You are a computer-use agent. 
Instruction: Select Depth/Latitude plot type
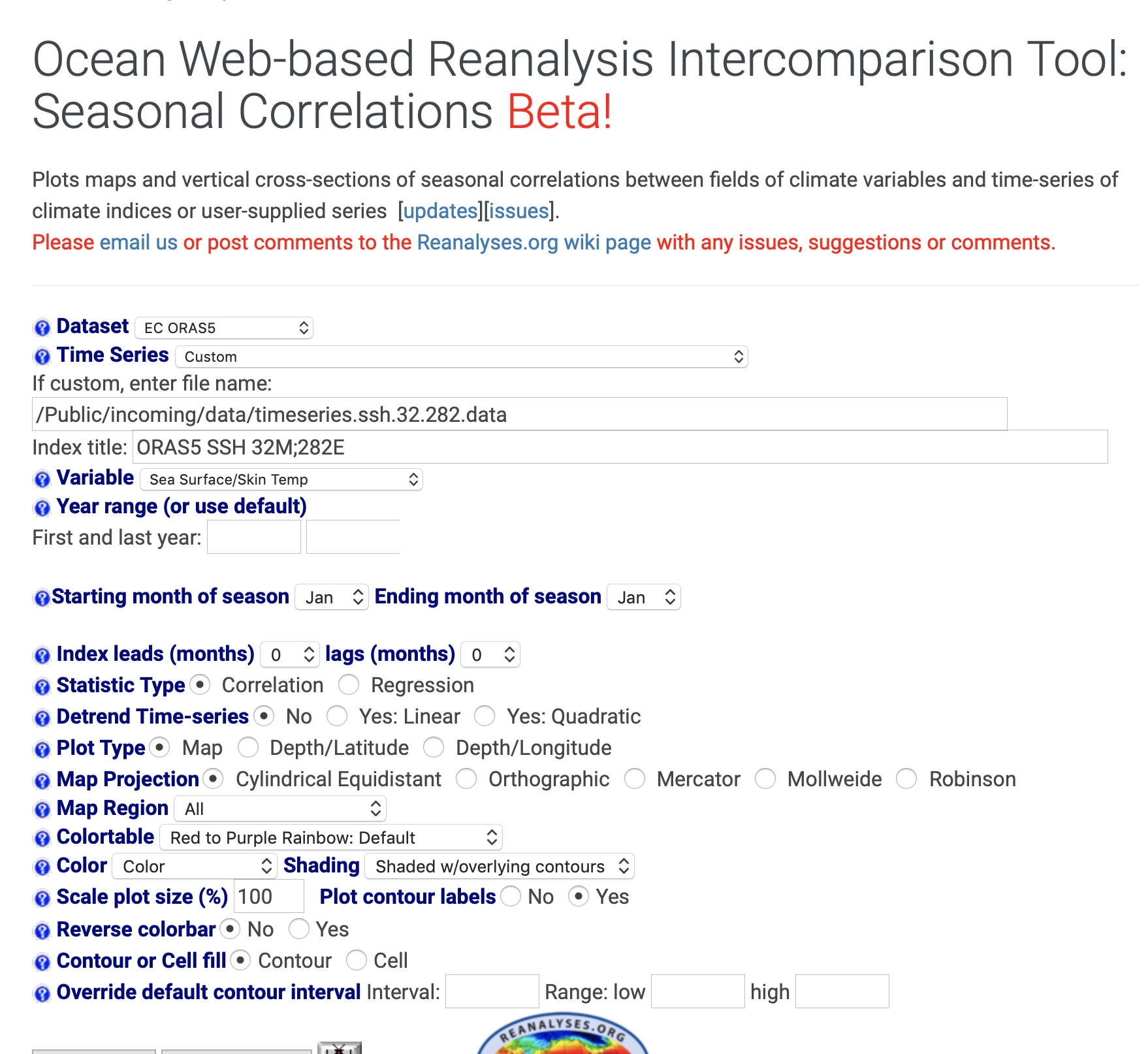pyautogui.click(x=248, y=747)
